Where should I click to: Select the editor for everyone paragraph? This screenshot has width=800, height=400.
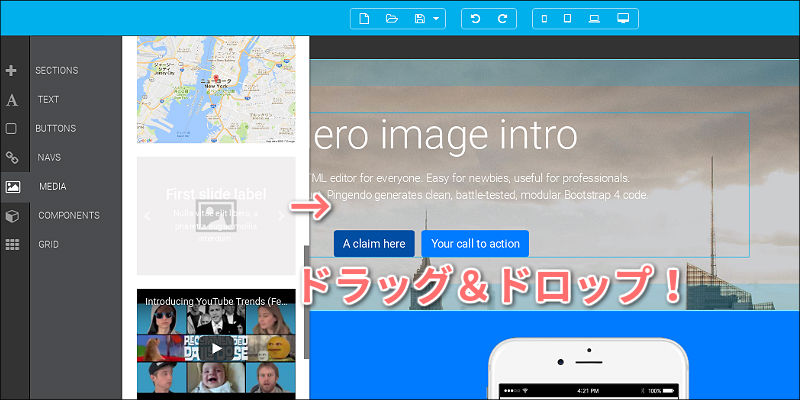479,187
